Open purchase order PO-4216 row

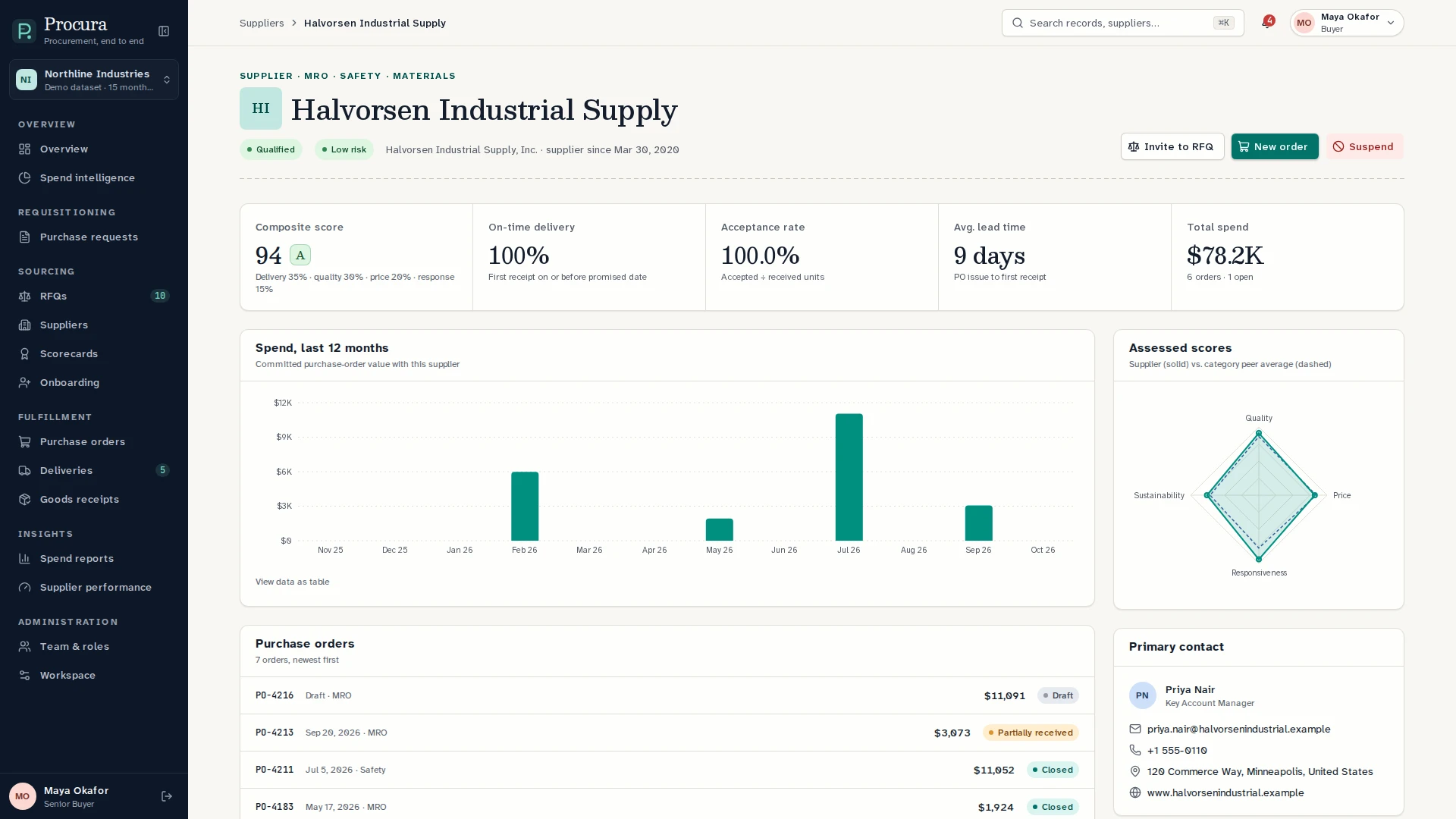(x=667, y=696)
